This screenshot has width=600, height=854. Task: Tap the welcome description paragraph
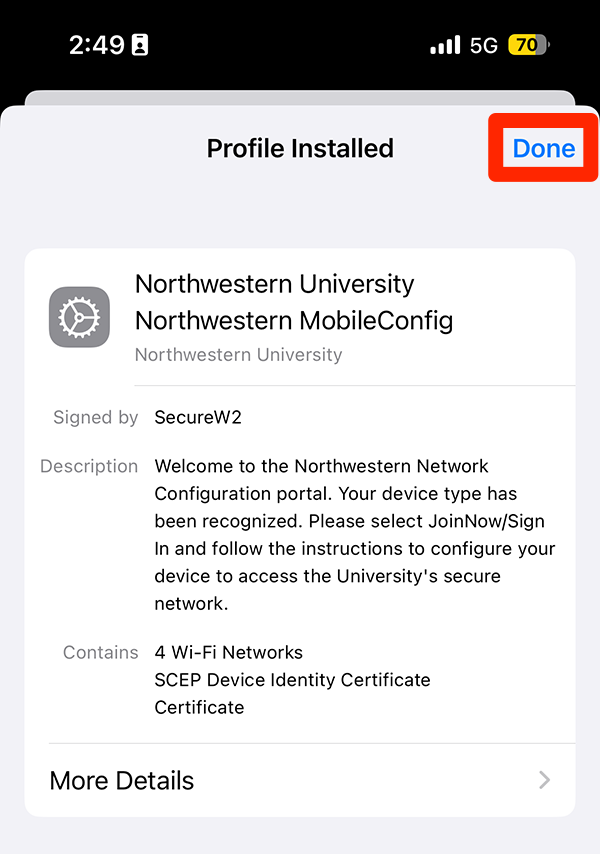click(x=354, y=535)
